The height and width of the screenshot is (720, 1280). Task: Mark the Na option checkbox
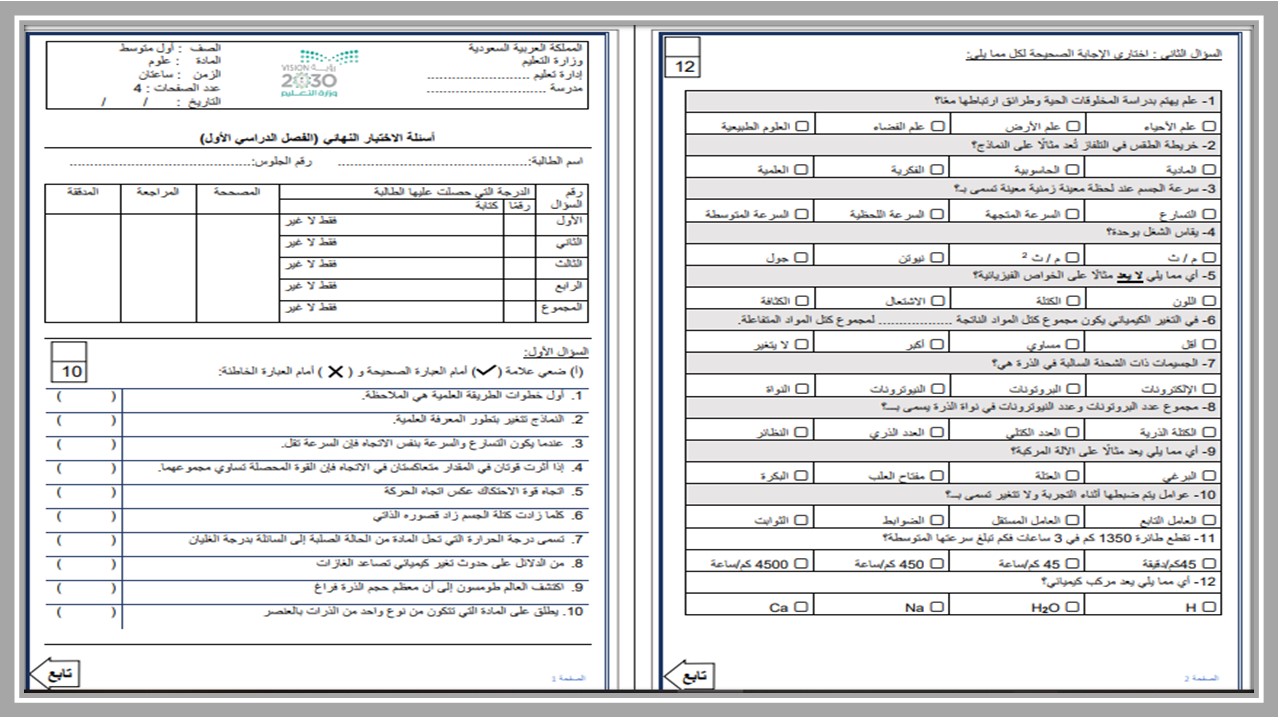936,607
